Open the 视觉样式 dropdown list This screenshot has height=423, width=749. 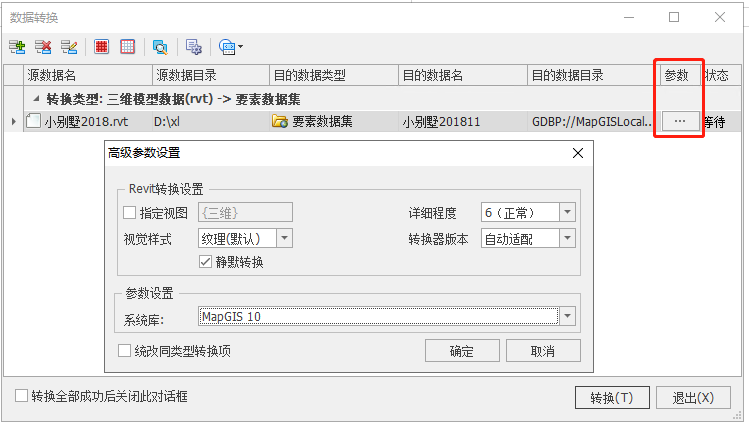[x=284, y=238]
